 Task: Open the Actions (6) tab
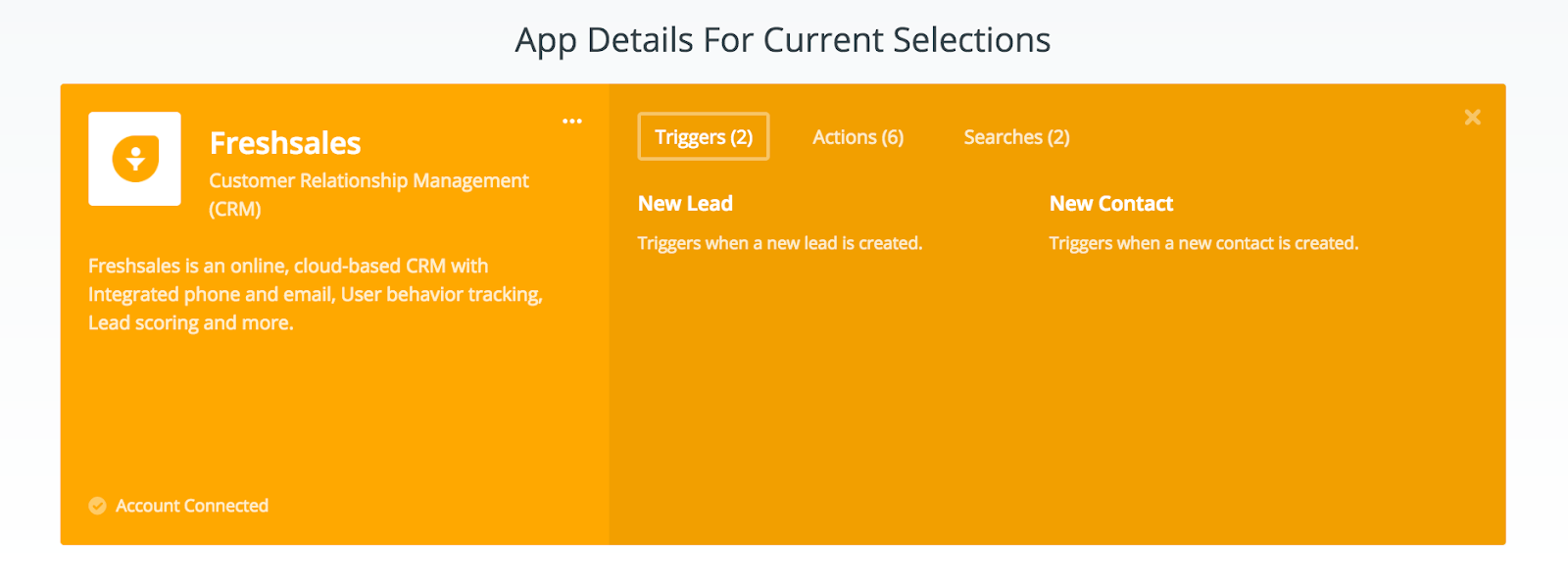pyautogui.click(x=857, y=137)
